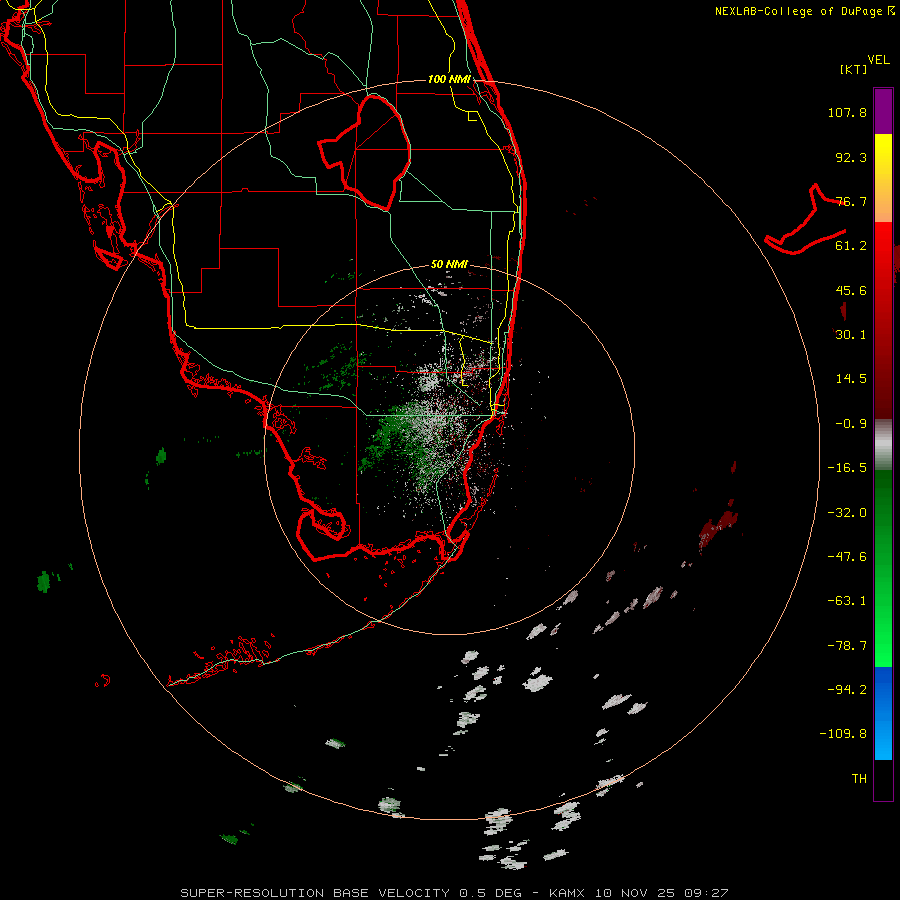Click the dark red velocity echo offshore east

(719, 527)
